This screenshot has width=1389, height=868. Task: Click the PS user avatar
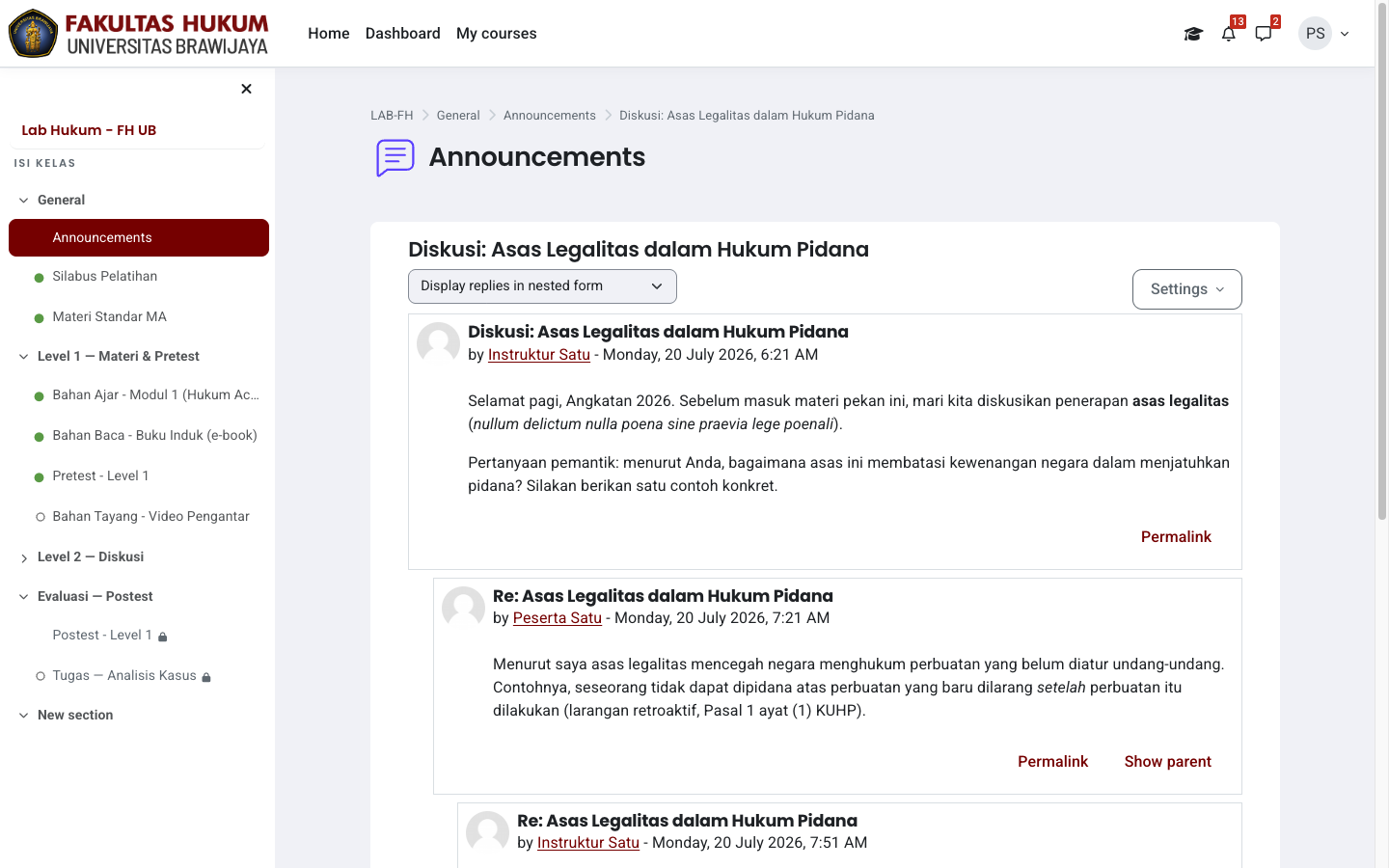click(x=1315, y=33)
